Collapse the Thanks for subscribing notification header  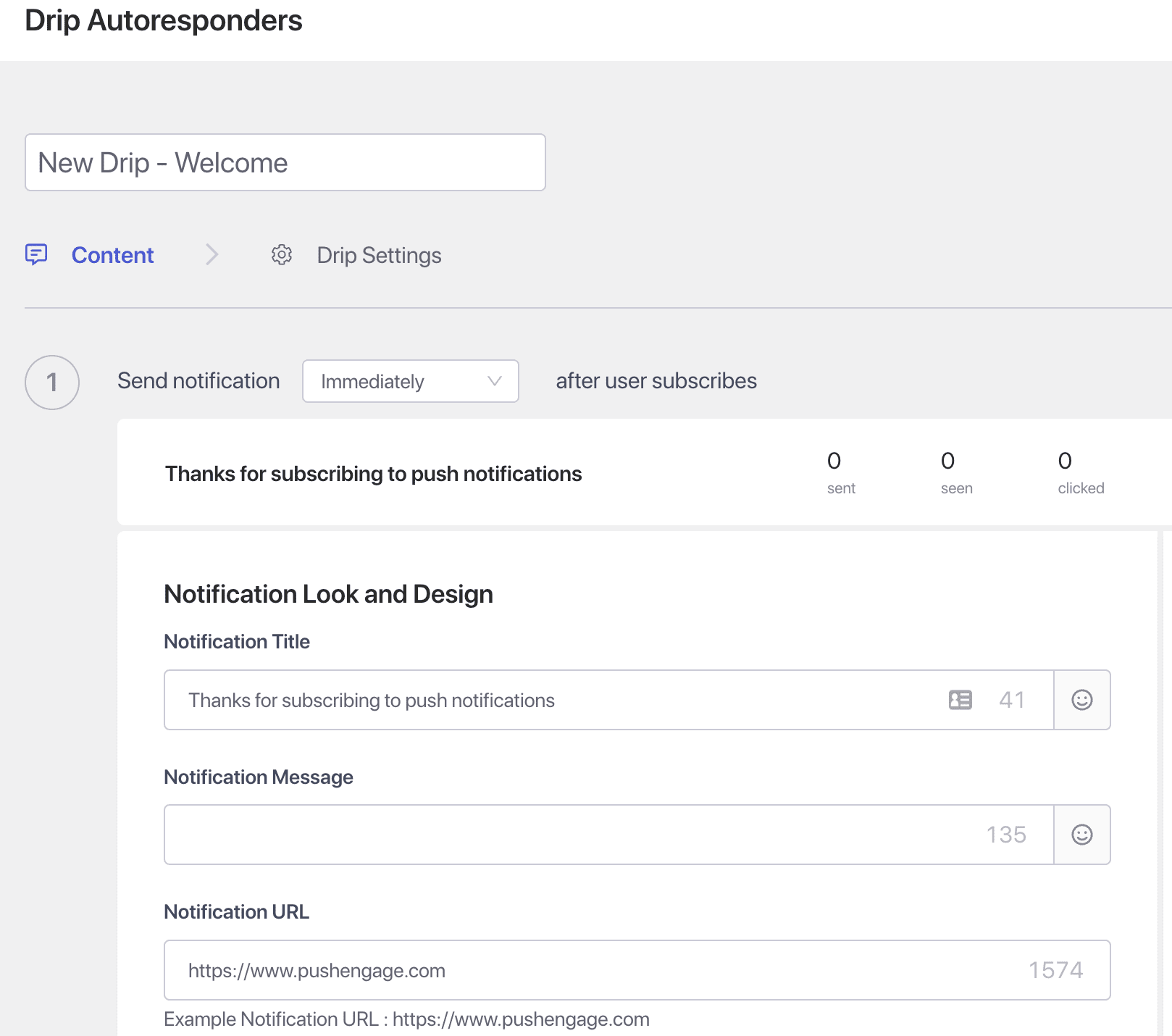click(x=373, y=474)
